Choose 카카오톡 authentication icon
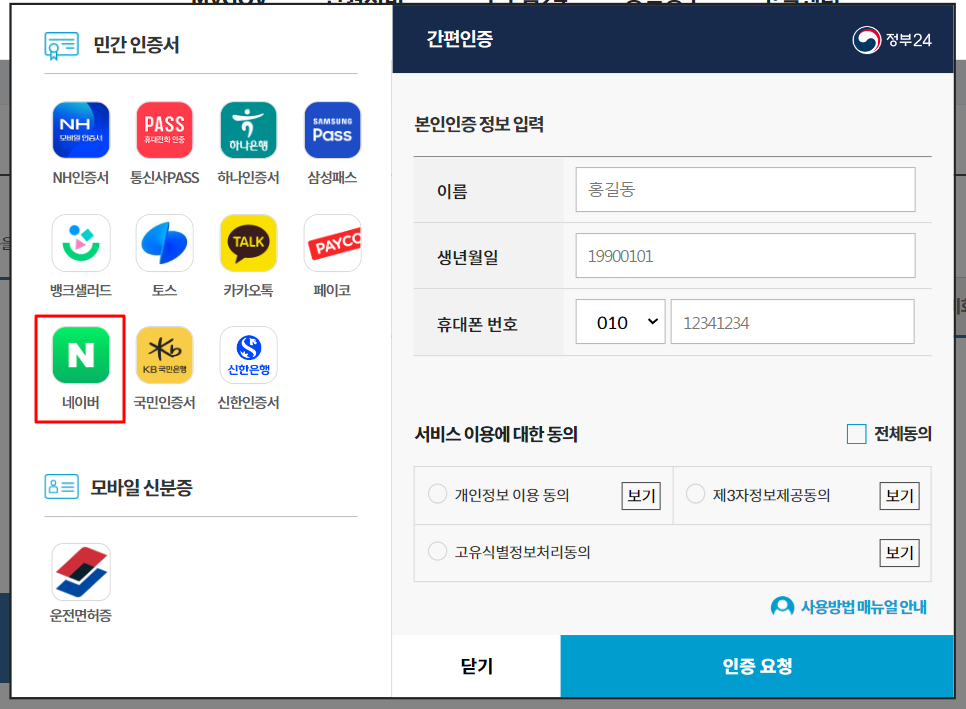Viewport: 966px width, 709px height. tap(248, 243)
